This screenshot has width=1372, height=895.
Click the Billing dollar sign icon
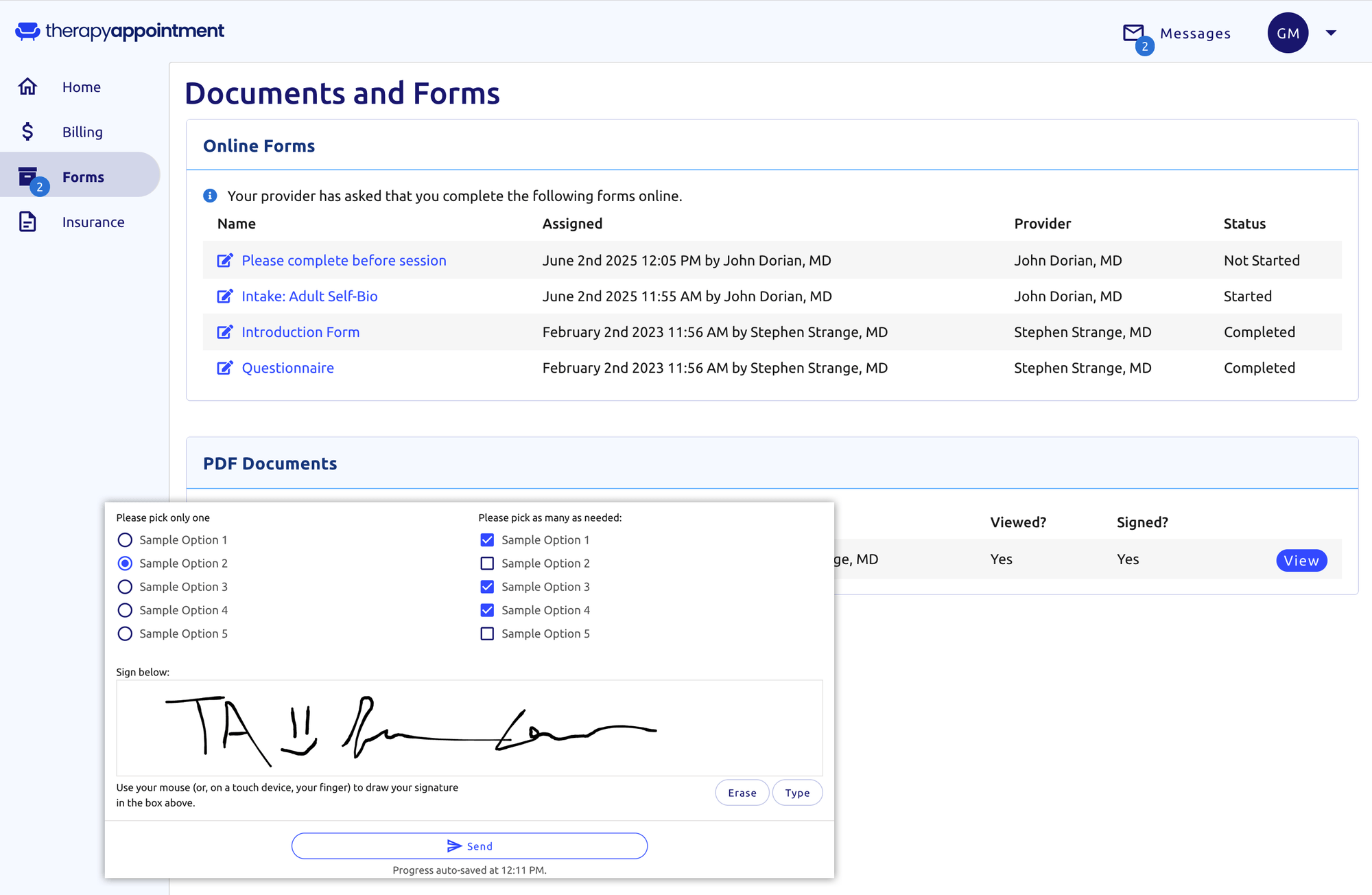[x=27, y=131]
